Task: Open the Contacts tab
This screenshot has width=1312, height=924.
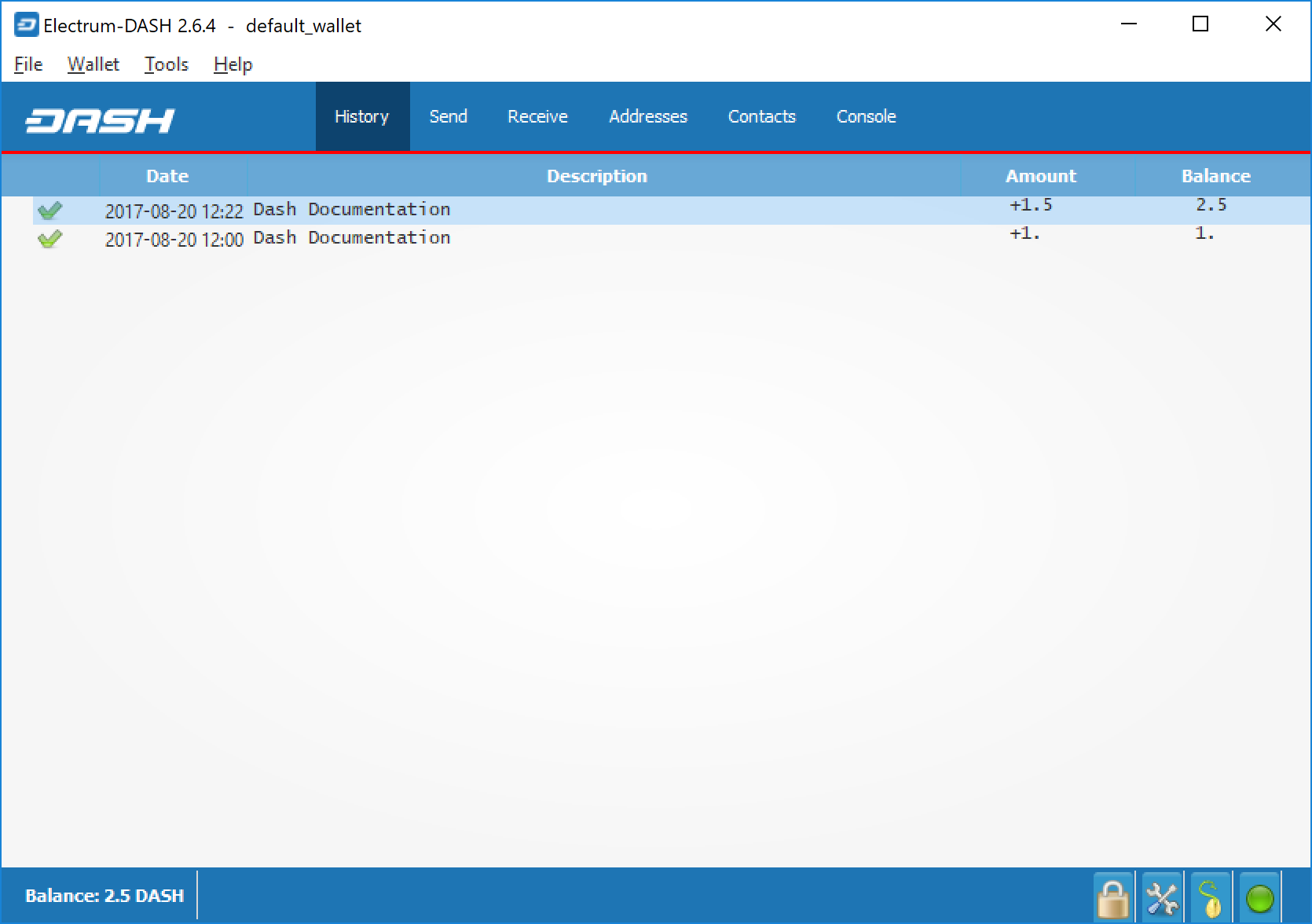Action: pyautogui.click(x=761, y=116)
